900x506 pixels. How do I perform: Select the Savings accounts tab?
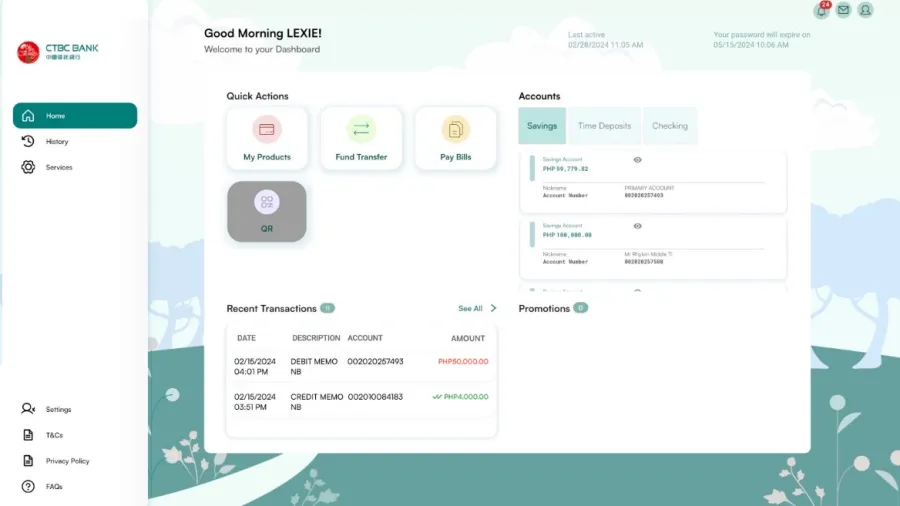point(542,126)
